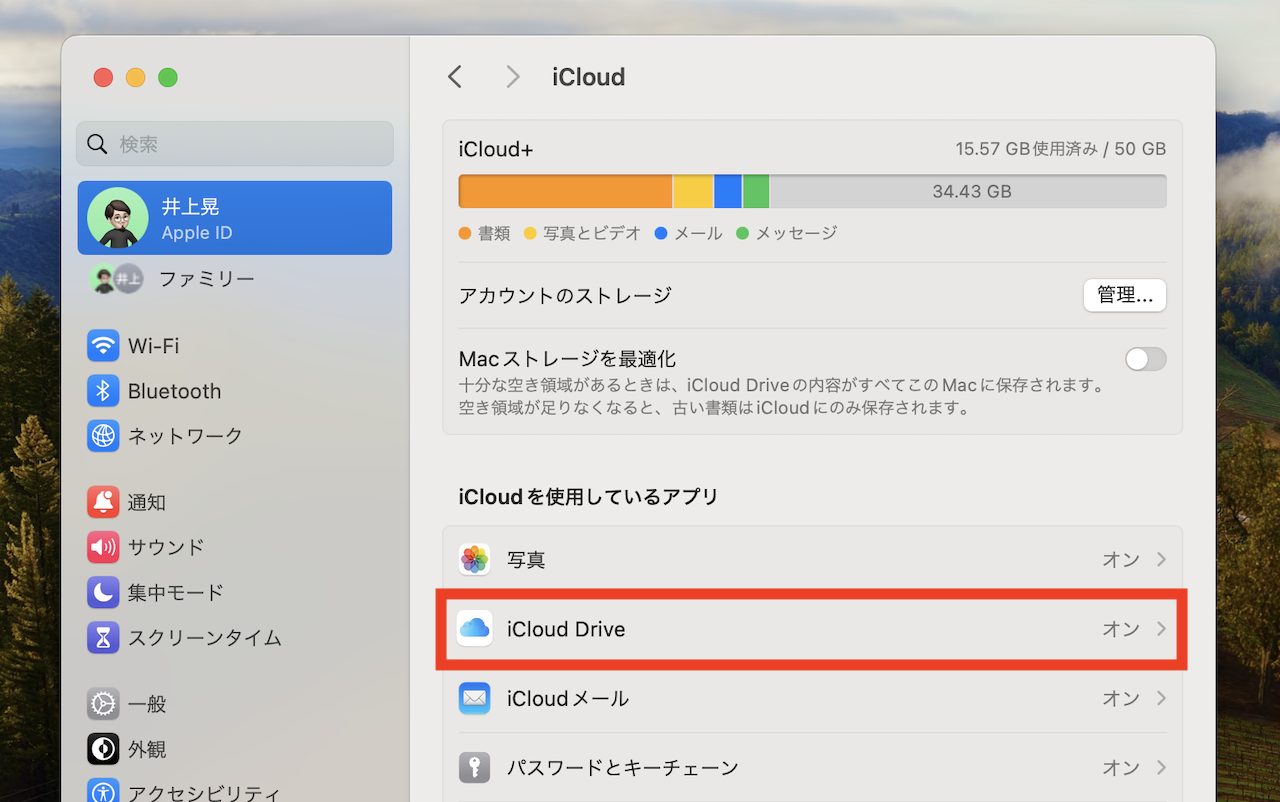Image resolution: width=1280 pixels, height=802 pixels.
Task: Open iCloud Drive settings row
Action: (x=812, y=629)
